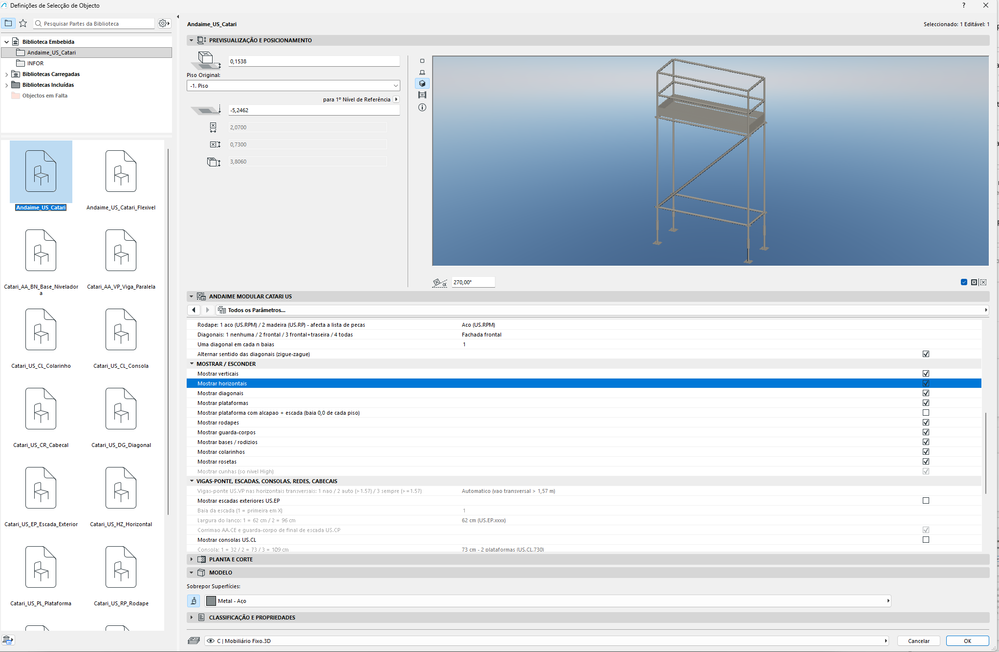Viewport: 999px width, 652px height.
Task: Expand the Bibliotecas Carregadas tree node
Action: click(x=7, y=74)
